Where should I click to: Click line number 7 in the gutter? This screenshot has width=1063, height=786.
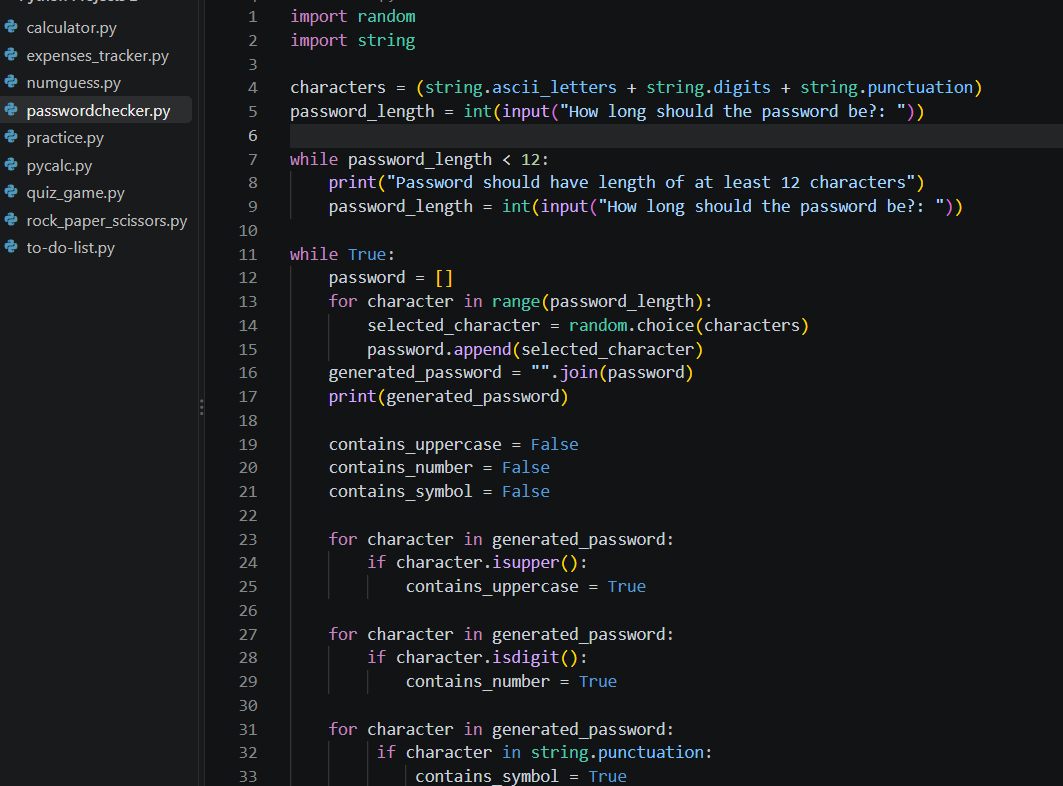(253, 159)
